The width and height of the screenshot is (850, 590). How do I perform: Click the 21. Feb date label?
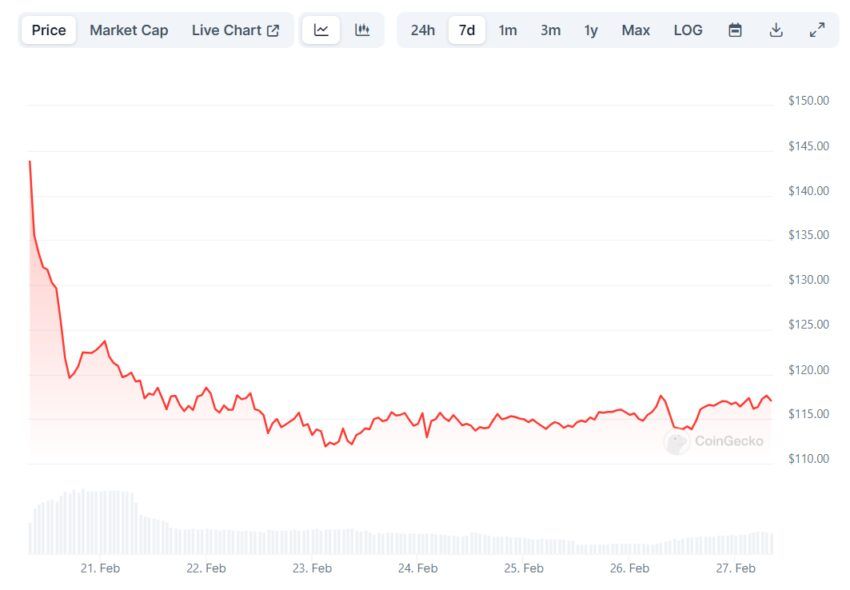pyautogui.click(x=101, y=568)
